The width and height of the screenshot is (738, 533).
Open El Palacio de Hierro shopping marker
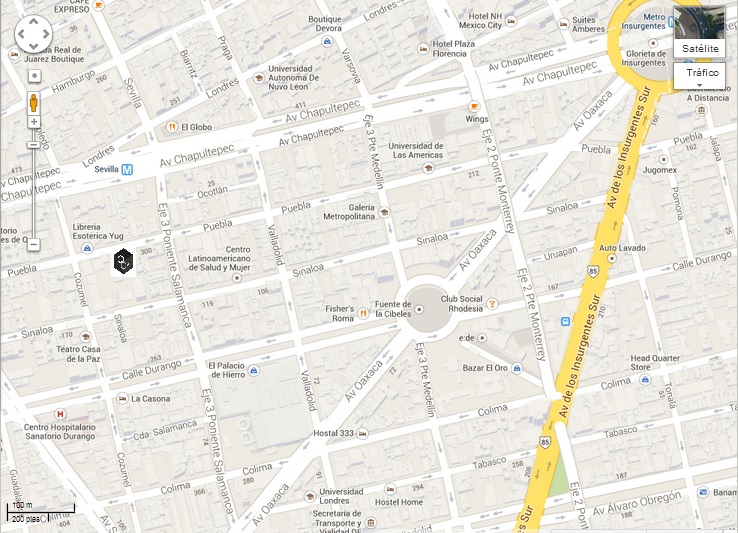pyautogui.click(x=254, y=370)
